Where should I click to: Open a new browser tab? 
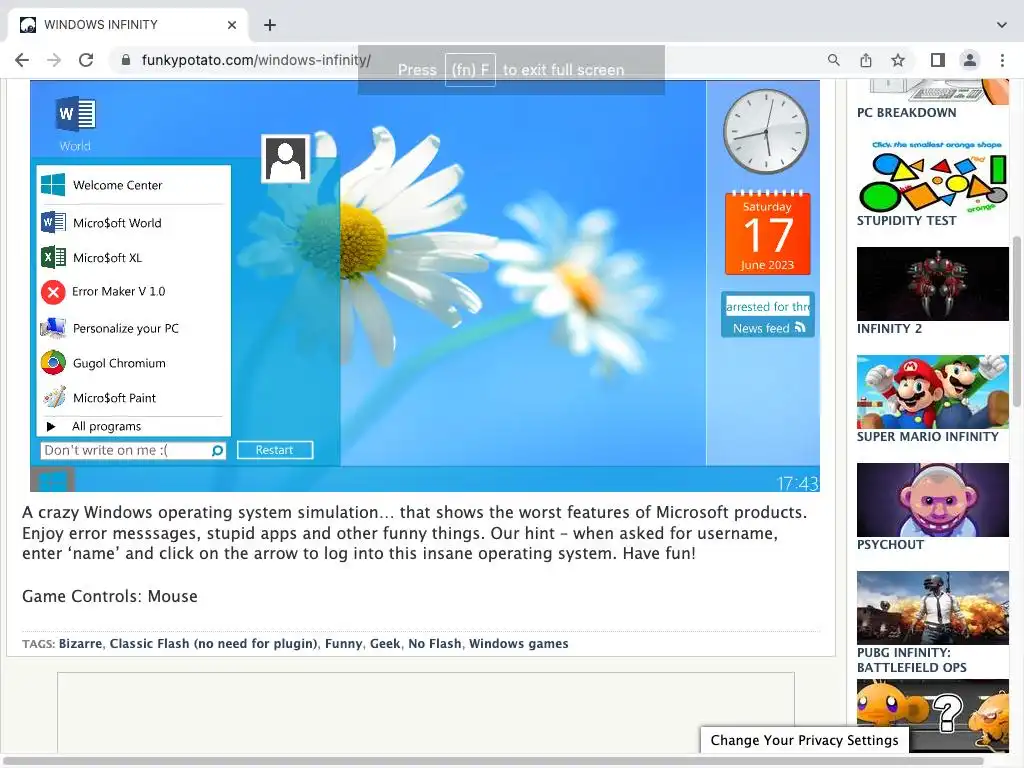pyautogui.click(x=270, y=25)
